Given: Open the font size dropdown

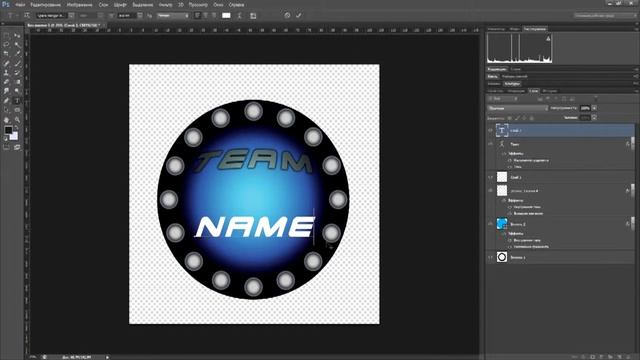Looking at the screenshot, I should (140, 16).
